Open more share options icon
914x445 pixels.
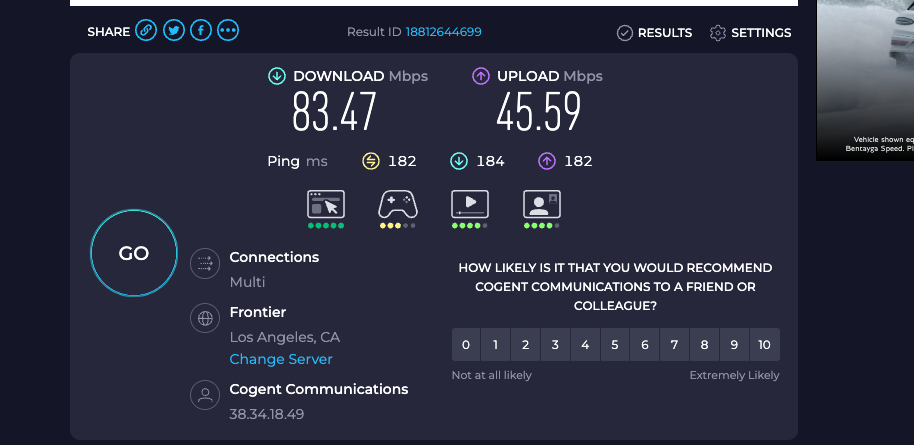click(x=228, y=32)
